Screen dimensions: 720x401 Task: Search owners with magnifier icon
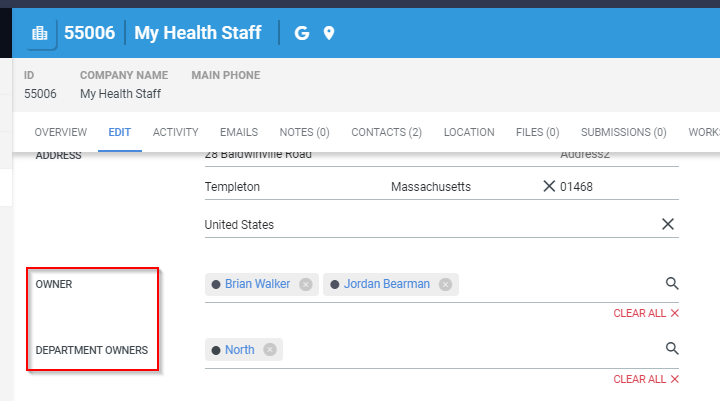coord(672,284)
